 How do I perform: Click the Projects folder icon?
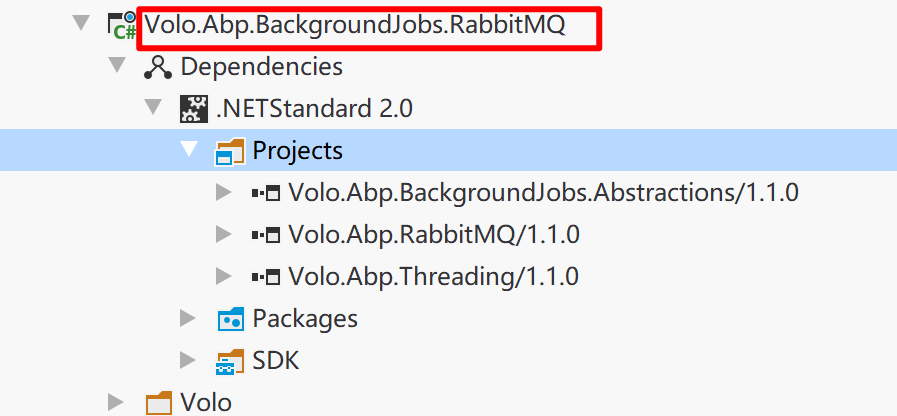[230, 151]
